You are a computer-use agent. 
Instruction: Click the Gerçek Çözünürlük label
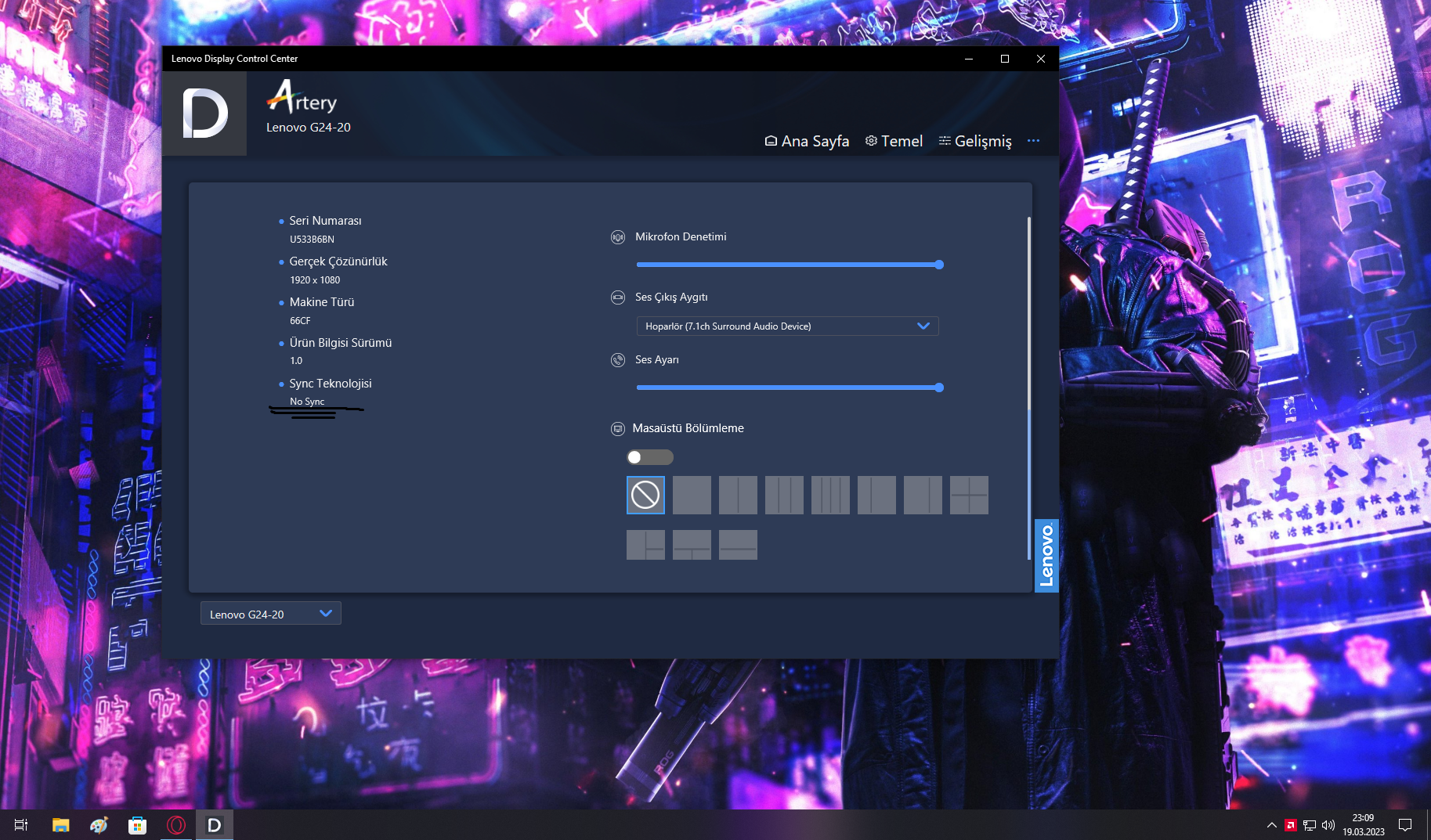click(x=338, y=261)
